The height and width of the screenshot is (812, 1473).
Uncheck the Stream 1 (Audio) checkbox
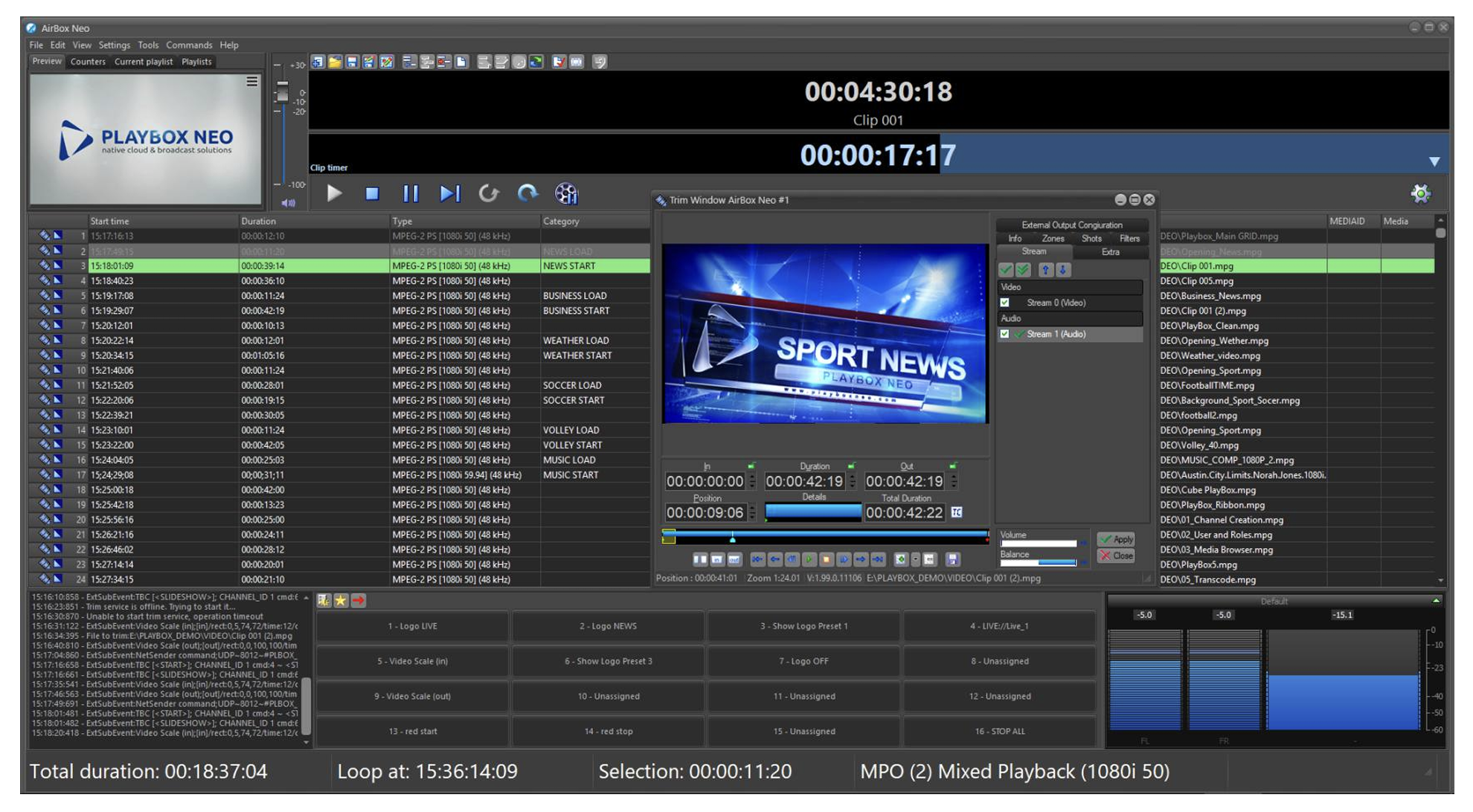tap(1004, 334)
